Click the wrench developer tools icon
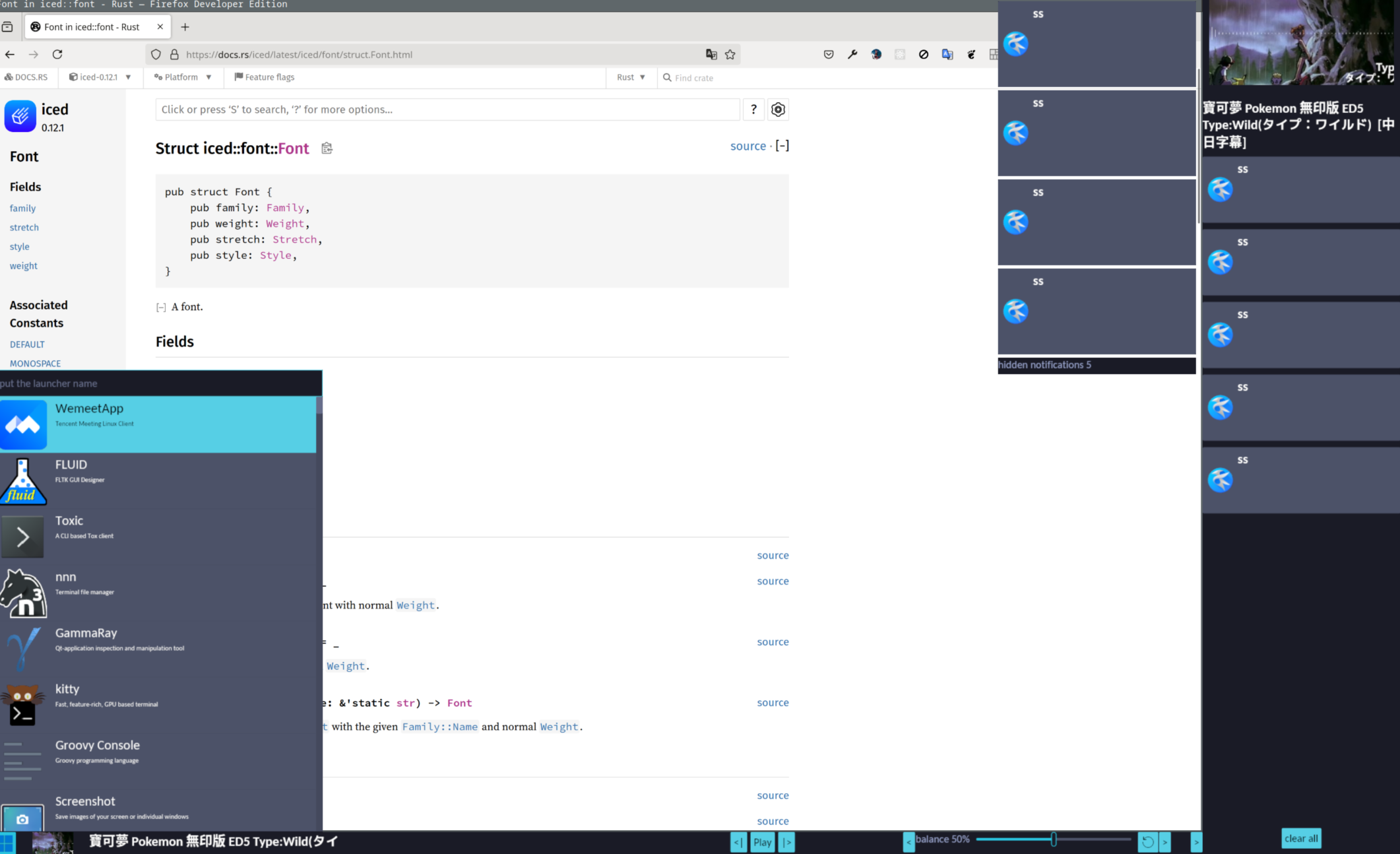 point(852,55)
